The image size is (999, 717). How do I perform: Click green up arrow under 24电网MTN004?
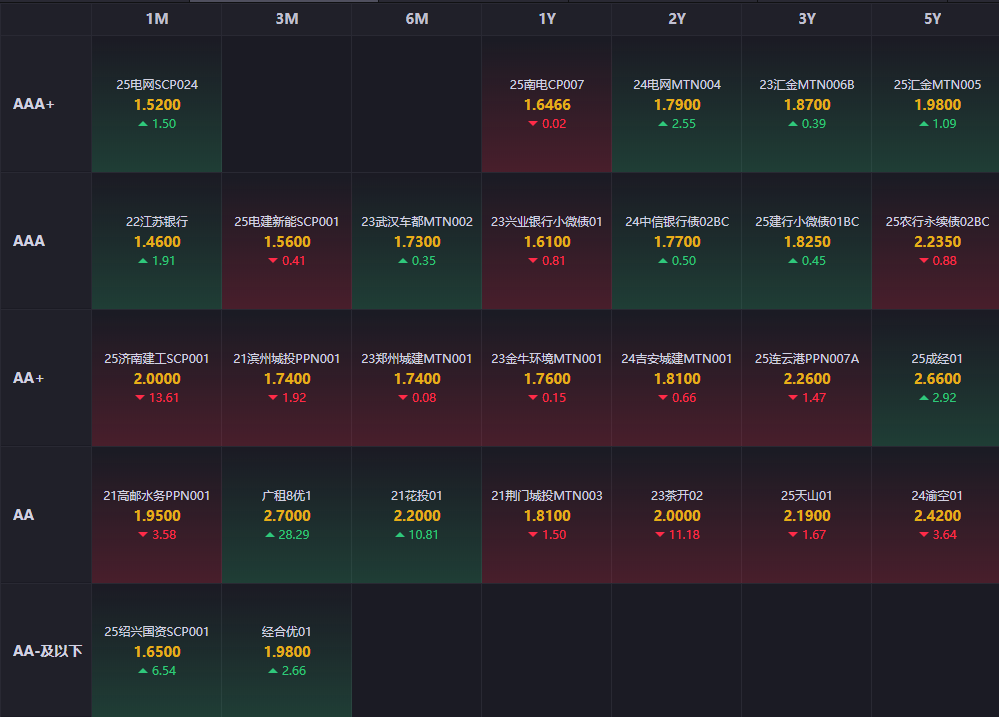662,124
